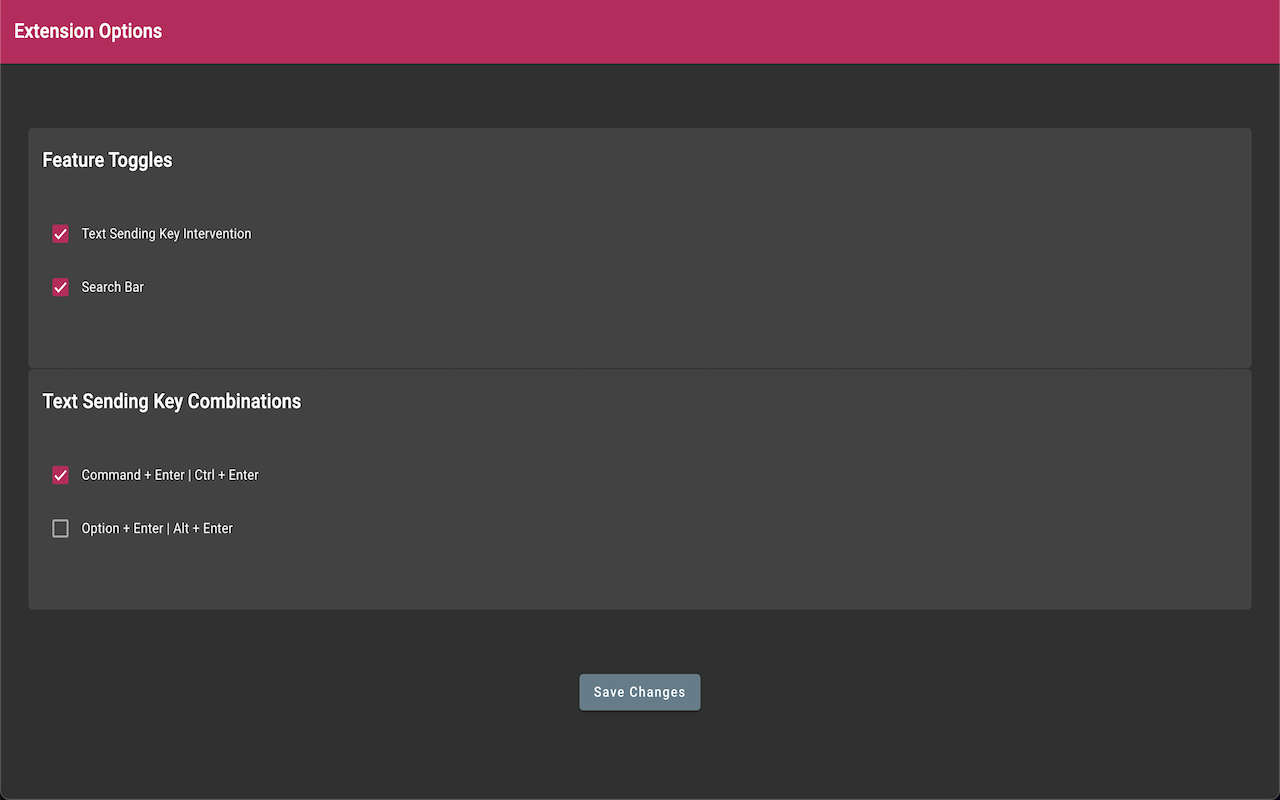Click the Extension Options title

[x=88, y=31]
